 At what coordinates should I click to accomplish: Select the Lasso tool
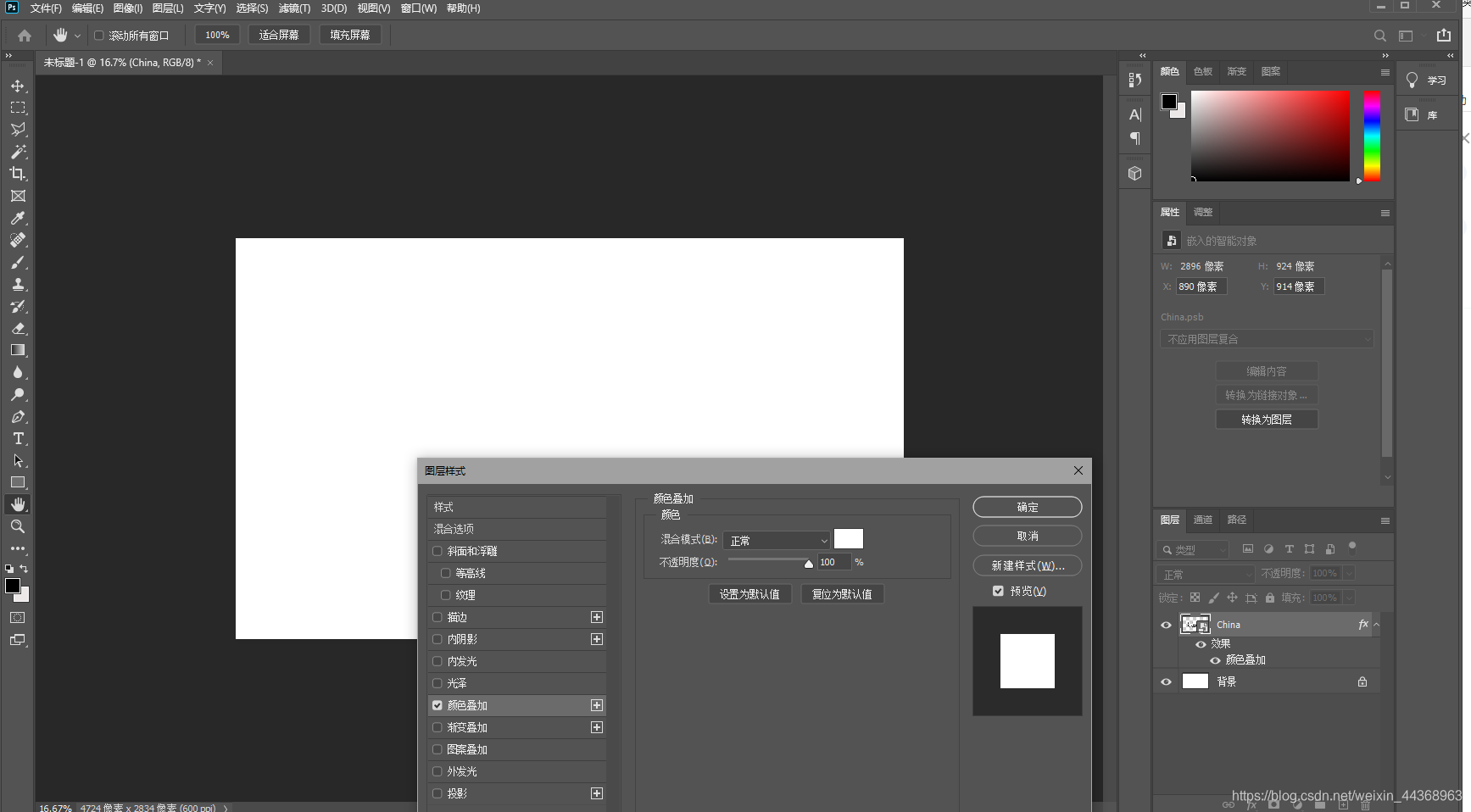(x=18, y=130)
